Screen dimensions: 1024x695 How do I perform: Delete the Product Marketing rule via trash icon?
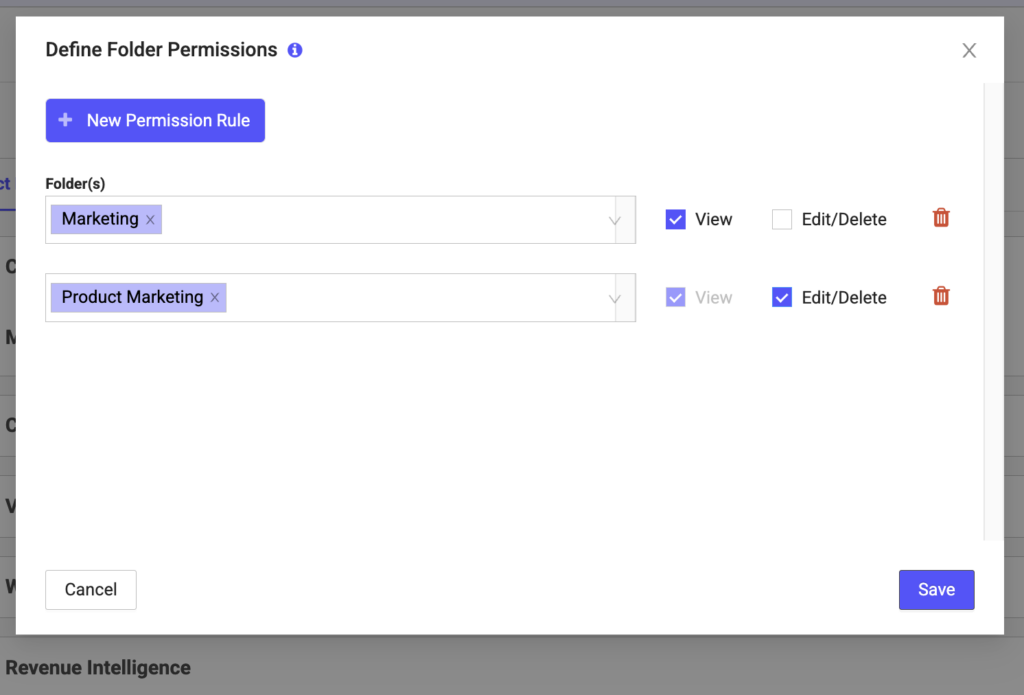[940, 296]
